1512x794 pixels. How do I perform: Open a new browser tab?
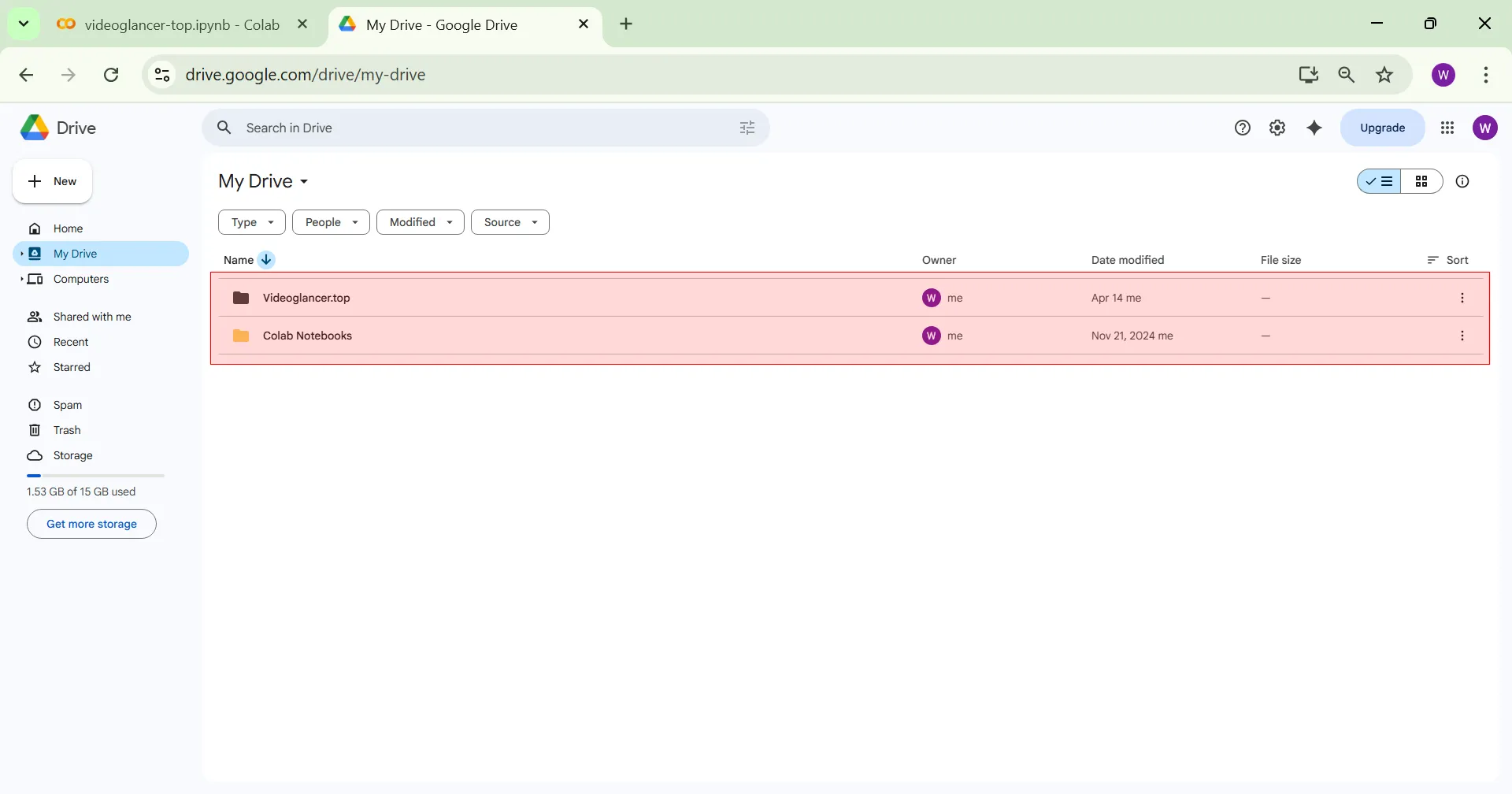click(x=626, y=24)
